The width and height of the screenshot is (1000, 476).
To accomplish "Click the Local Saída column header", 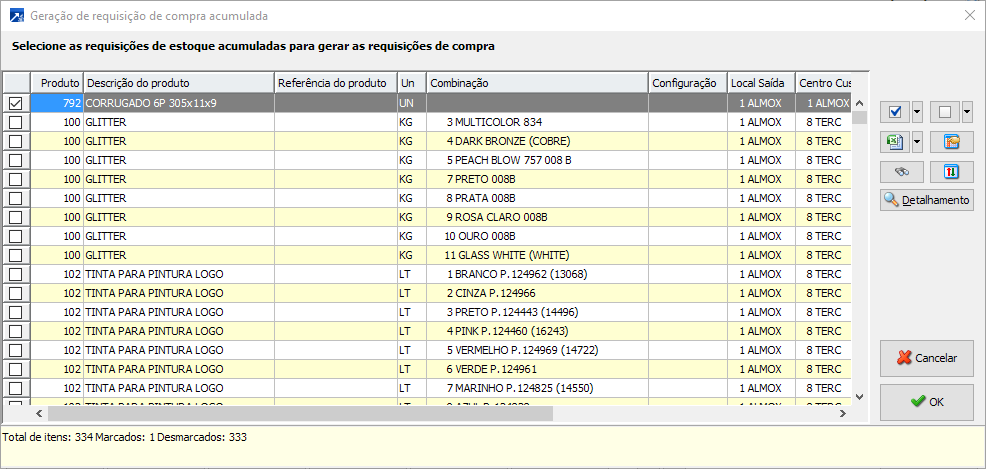I will click(761, 83).
